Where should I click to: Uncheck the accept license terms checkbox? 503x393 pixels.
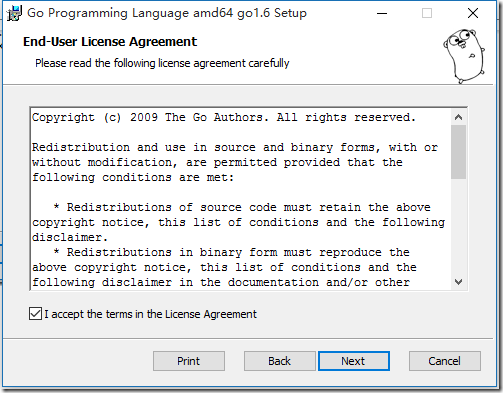(x=35, y=314)
